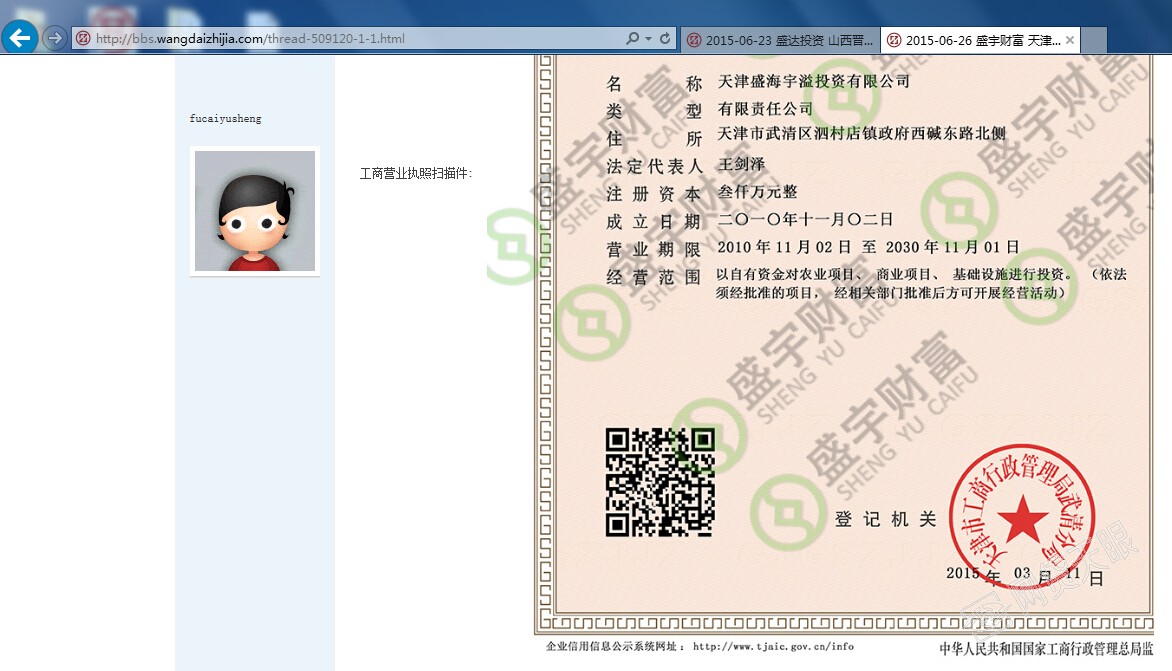Select the 2015-06-26 盛宇财富 tab
The width and height of the screenshot is (1172, 671).
pos(975,41)
